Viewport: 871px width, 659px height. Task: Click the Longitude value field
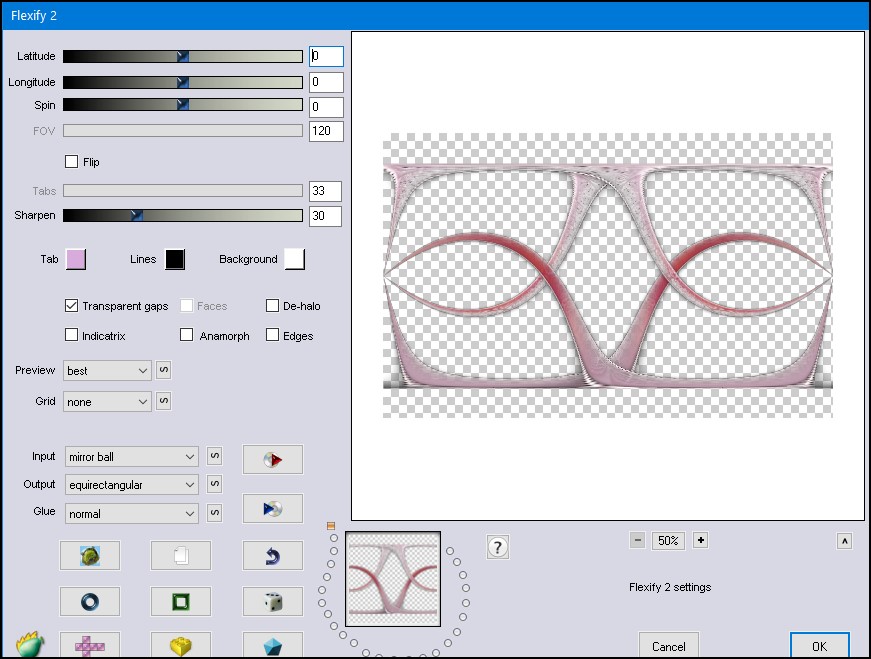pyautogui.click(x=326, y=82)
